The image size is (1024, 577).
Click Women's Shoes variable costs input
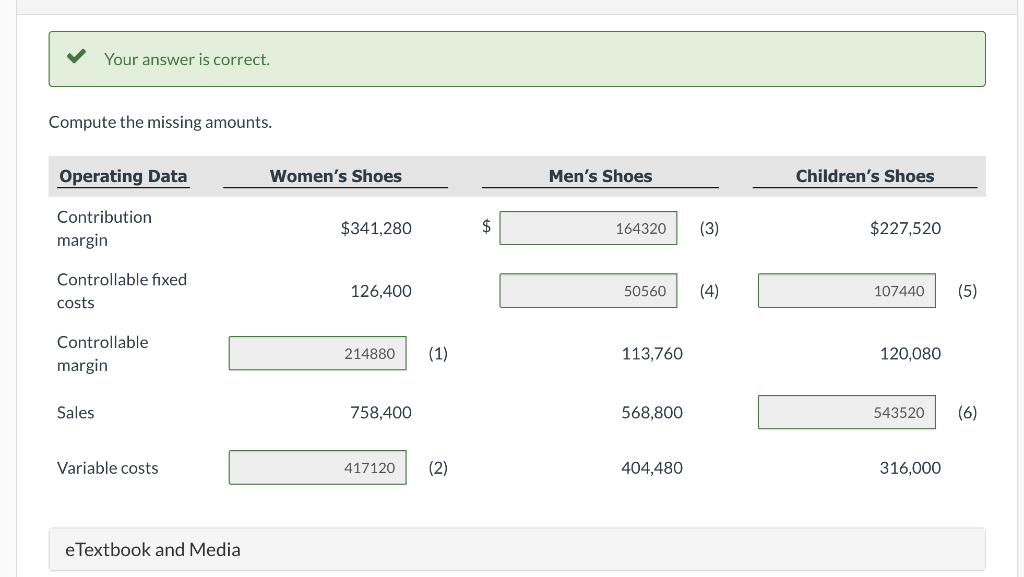pyautogui.click(x=317, y=467)
